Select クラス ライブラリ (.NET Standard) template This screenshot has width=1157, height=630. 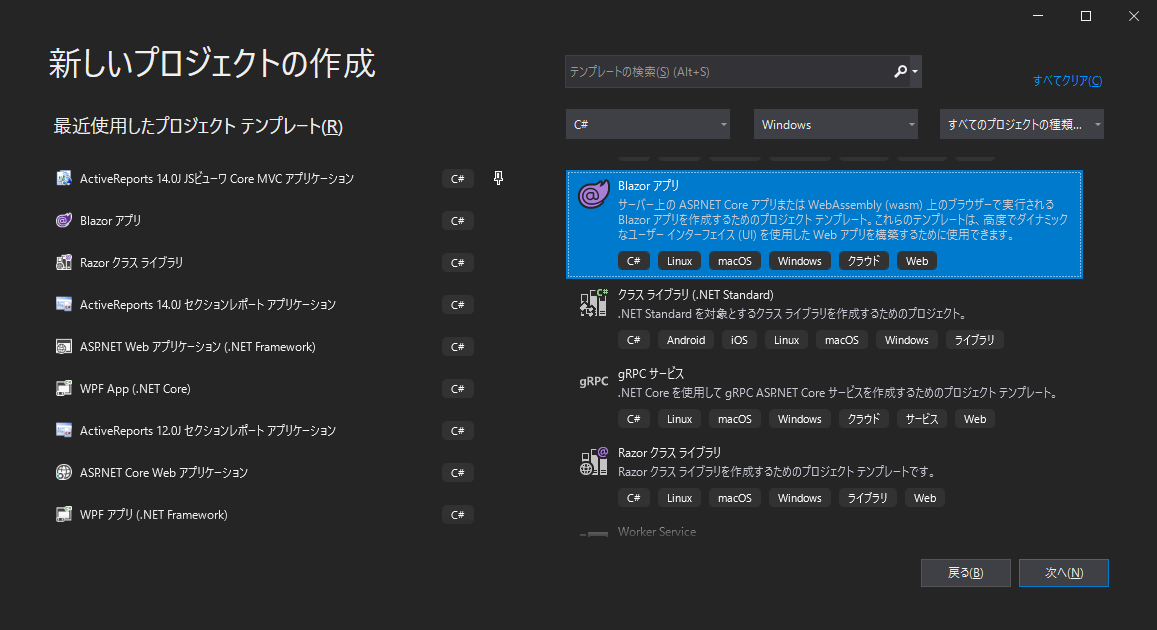pos(824,318)
